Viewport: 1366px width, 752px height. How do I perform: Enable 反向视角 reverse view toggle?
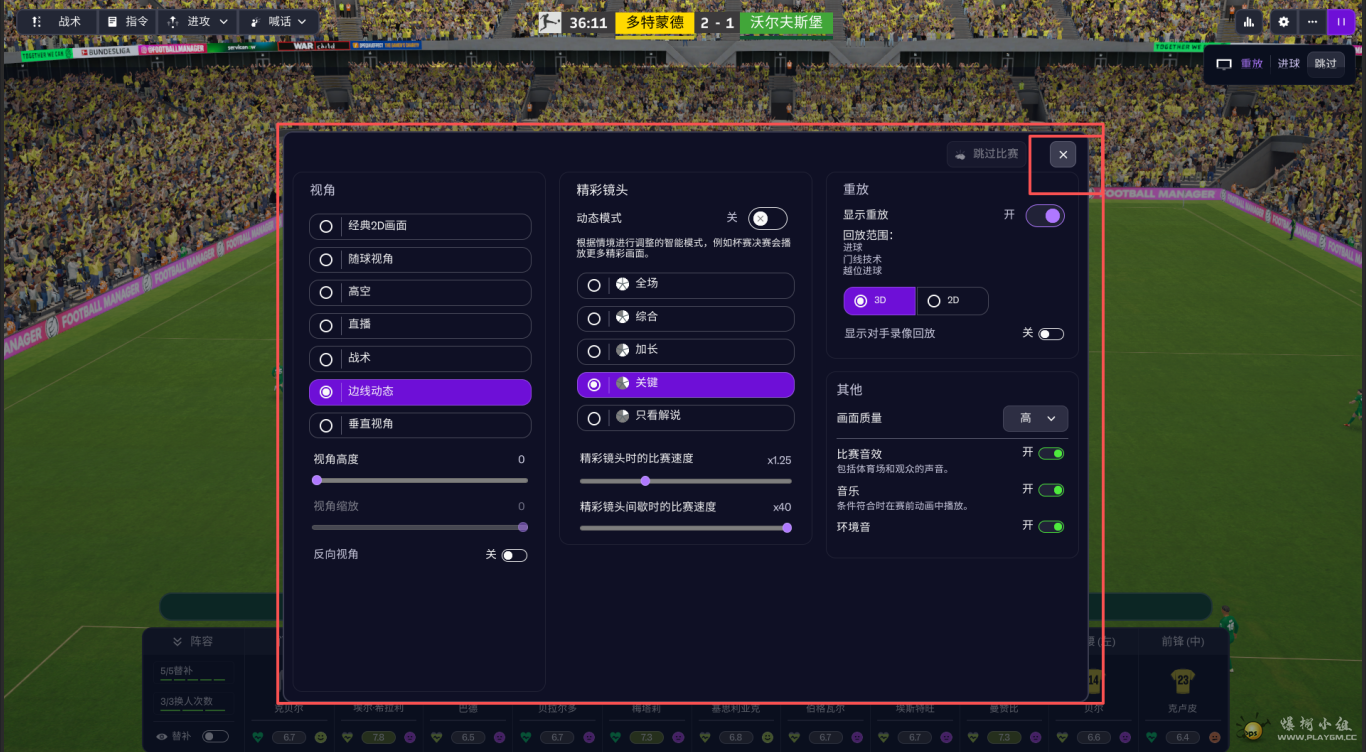click(514, 555)
